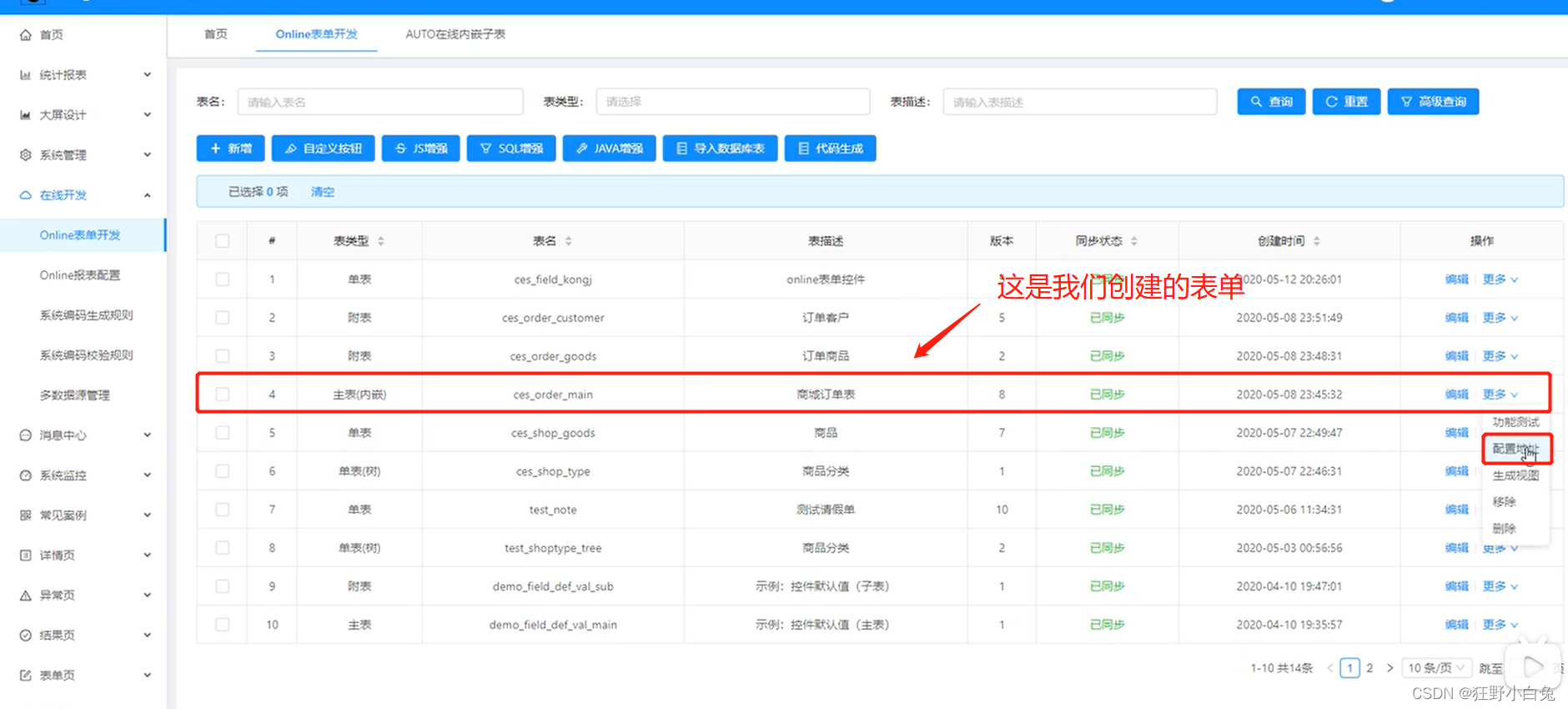Click the JAVA增强 button
The height and width of the screenshot is (709, 1568).
coord(610,148)
